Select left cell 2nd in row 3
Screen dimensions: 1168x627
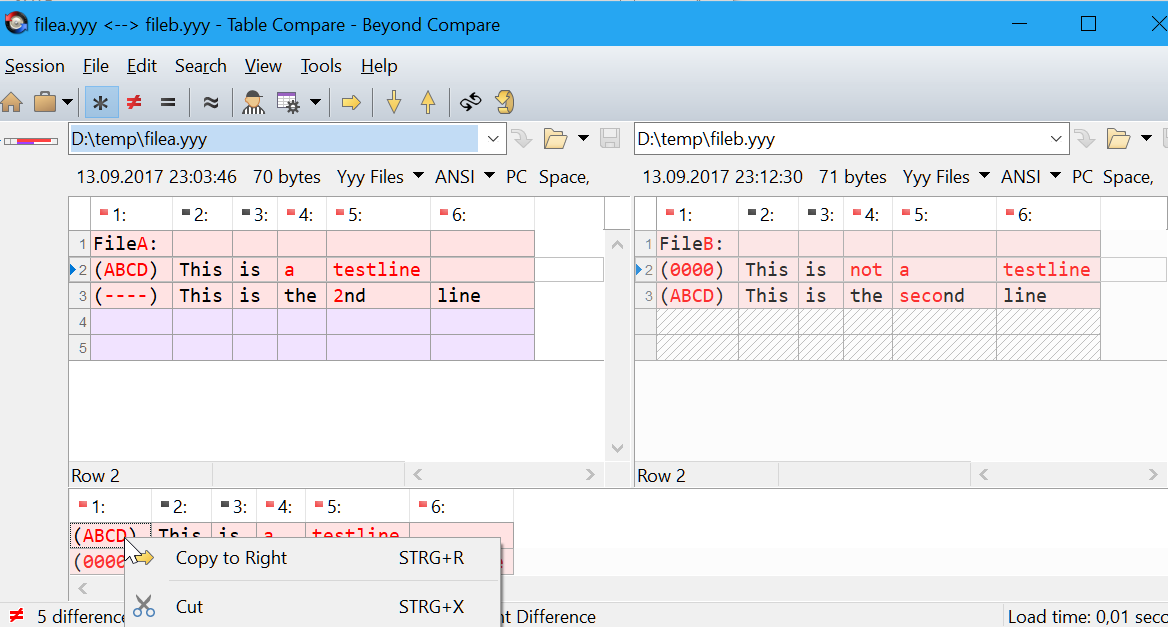(x=378, y=296)
